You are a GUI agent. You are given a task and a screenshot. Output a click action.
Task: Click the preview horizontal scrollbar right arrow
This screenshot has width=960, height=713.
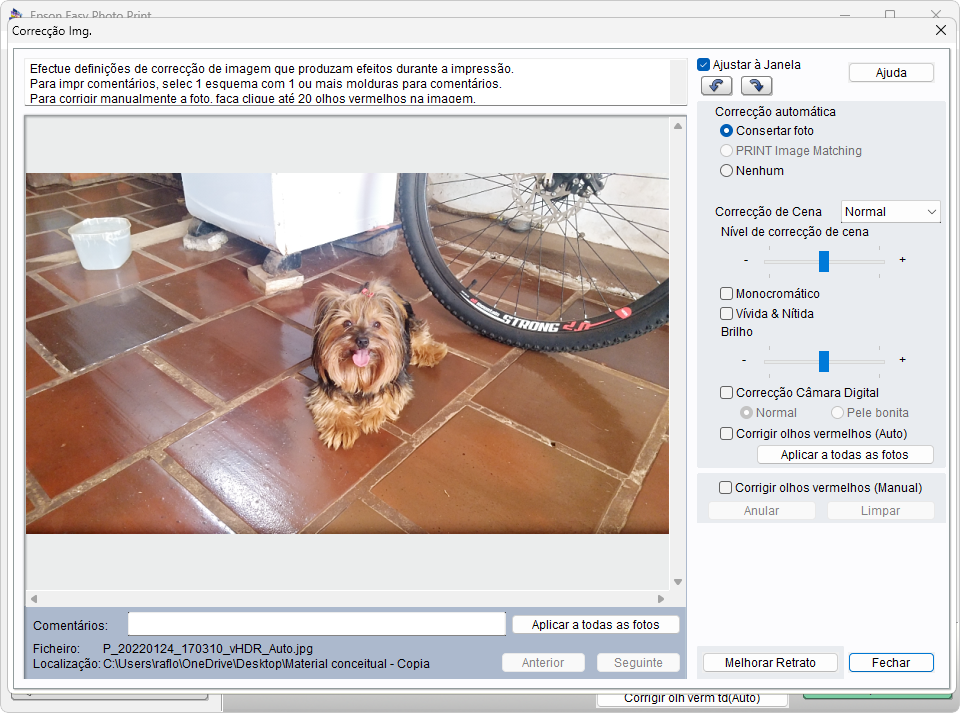(661, 599)
